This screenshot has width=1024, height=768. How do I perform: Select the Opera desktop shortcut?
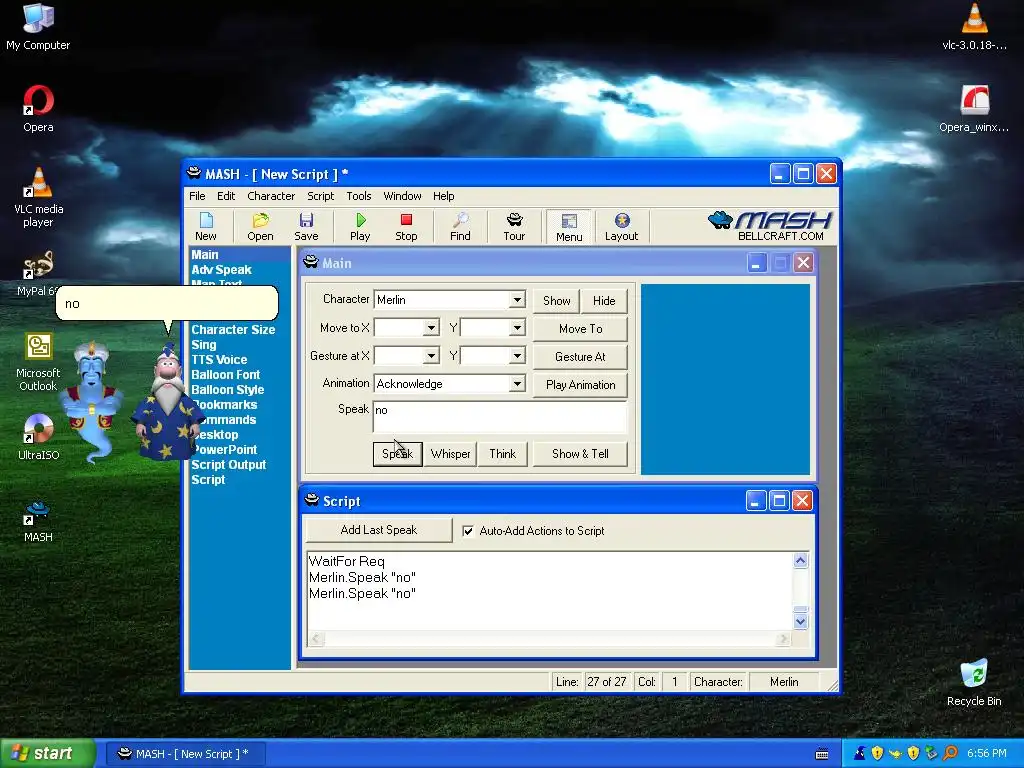(x=38, y=108)
